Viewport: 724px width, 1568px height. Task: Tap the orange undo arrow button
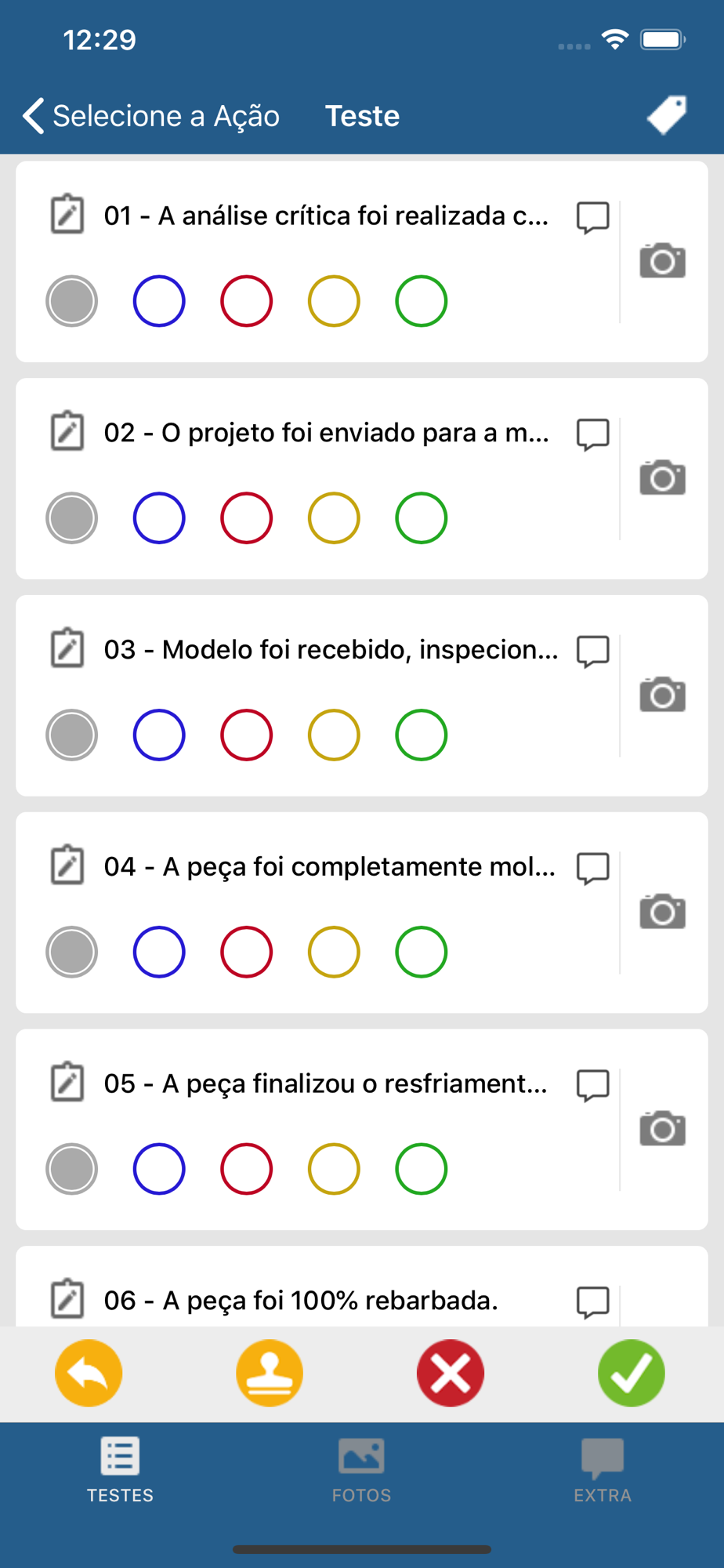89,1373
